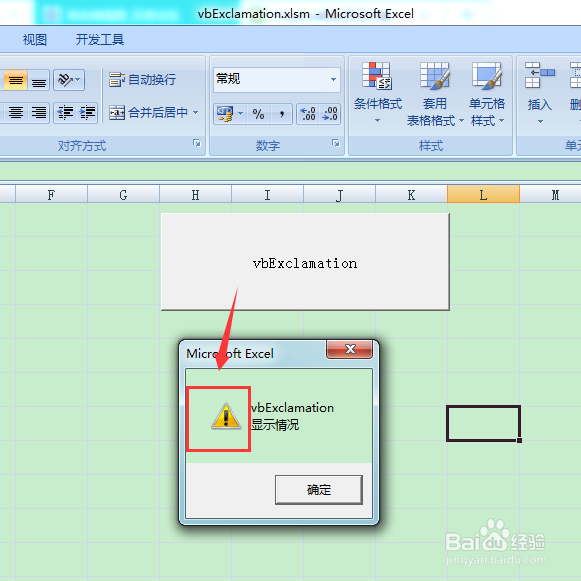Open the 视图 ribbon tab

(35, 40)
